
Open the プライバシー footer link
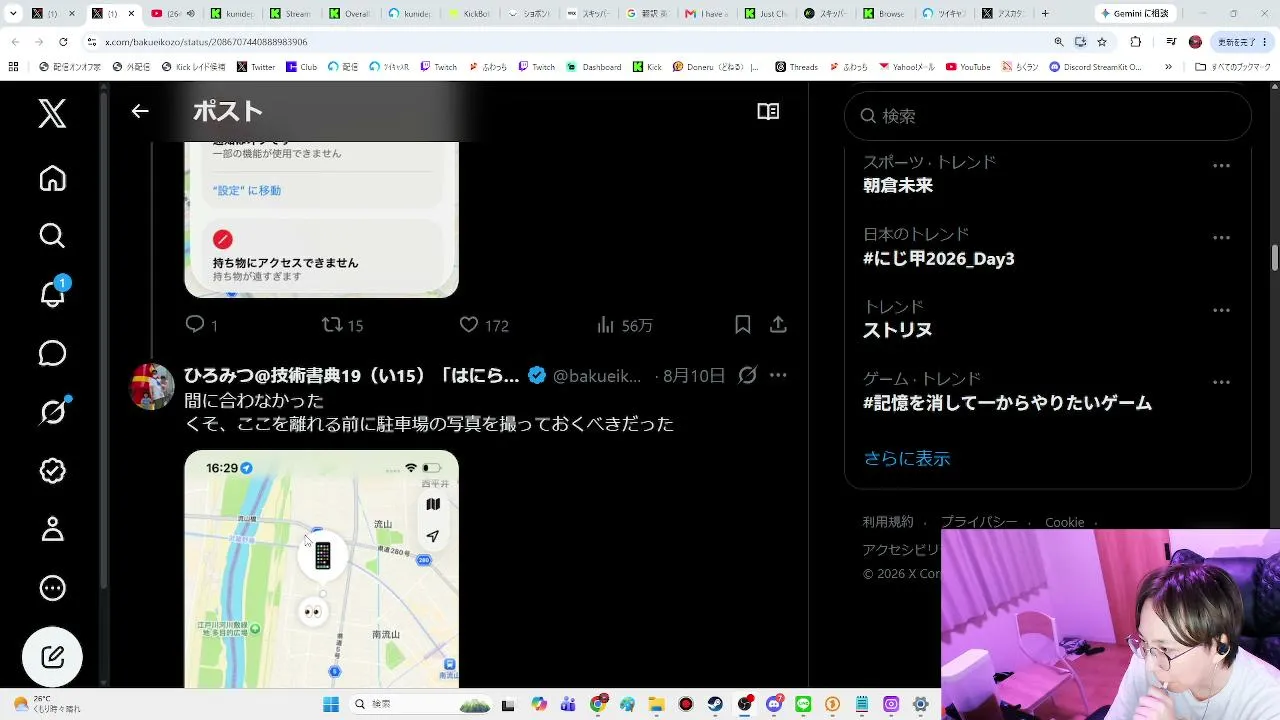pos(979,522)
